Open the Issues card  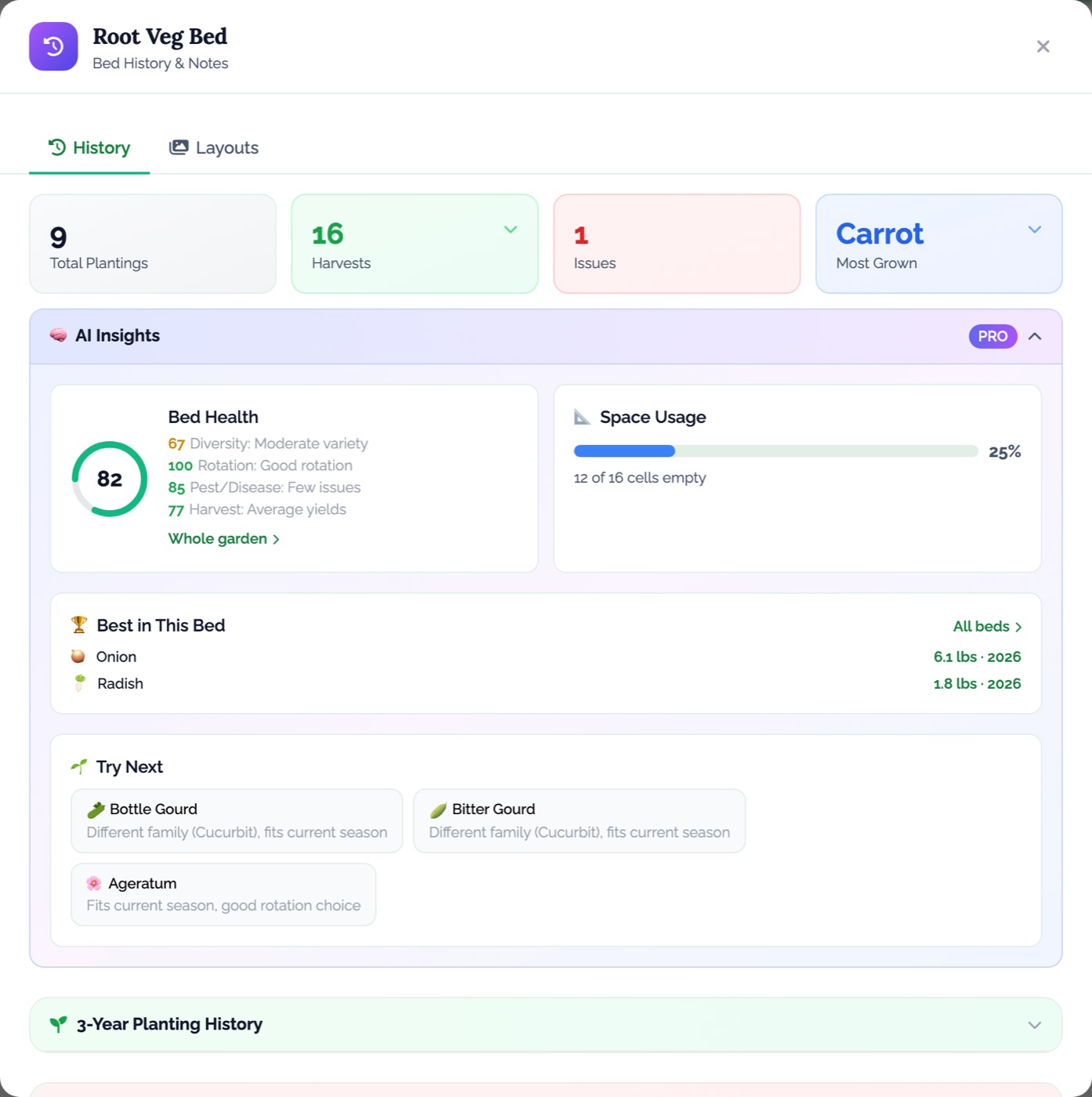(x=677, y=244)
